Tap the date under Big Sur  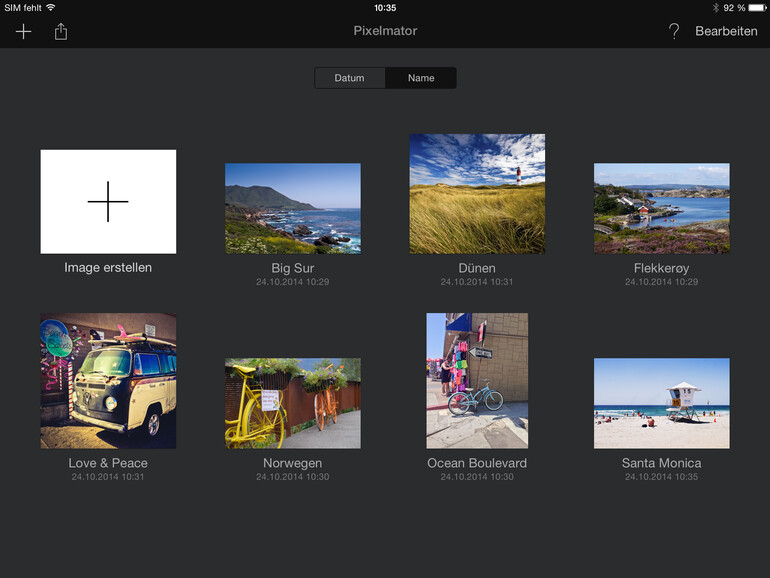coord(293,282)
